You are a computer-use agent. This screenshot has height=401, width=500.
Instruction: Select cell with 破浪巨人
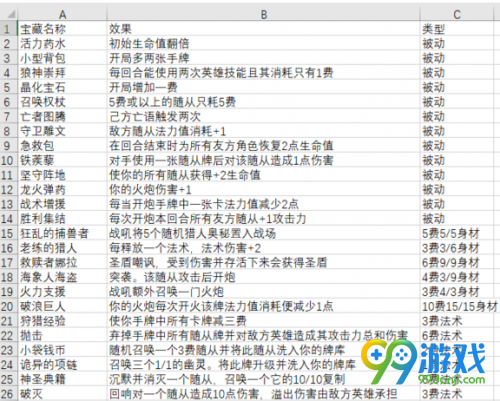(62, 306)
